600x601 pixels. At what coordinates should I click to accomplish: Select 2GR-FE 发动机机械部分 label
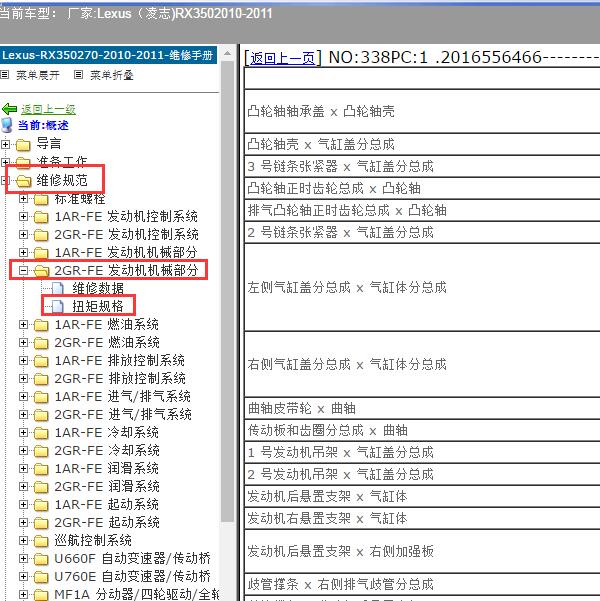click(x=126, y=271)
